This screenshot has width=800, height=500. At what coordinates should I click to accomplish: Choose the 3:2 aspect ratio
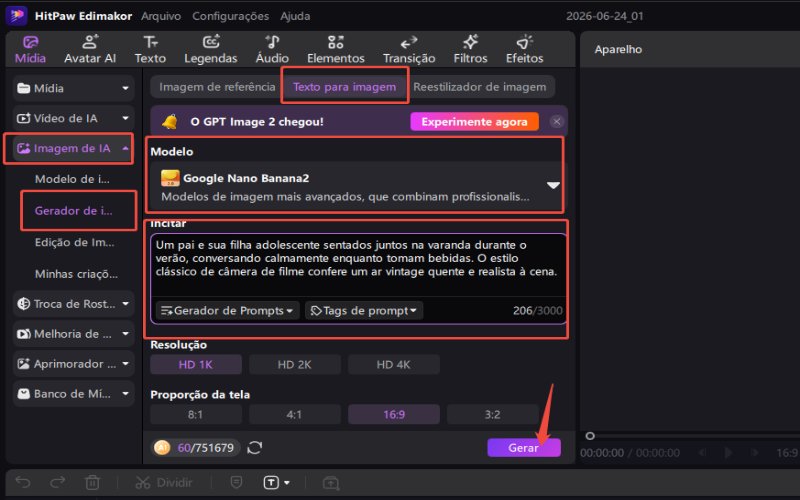tap(492, 414)
